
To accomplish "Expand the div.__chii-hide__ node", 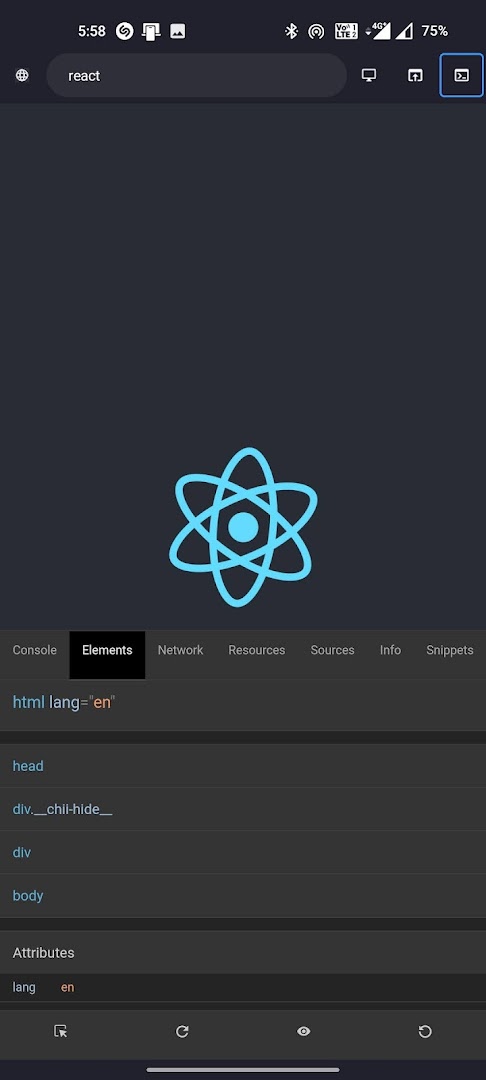I will click(243, 809).
